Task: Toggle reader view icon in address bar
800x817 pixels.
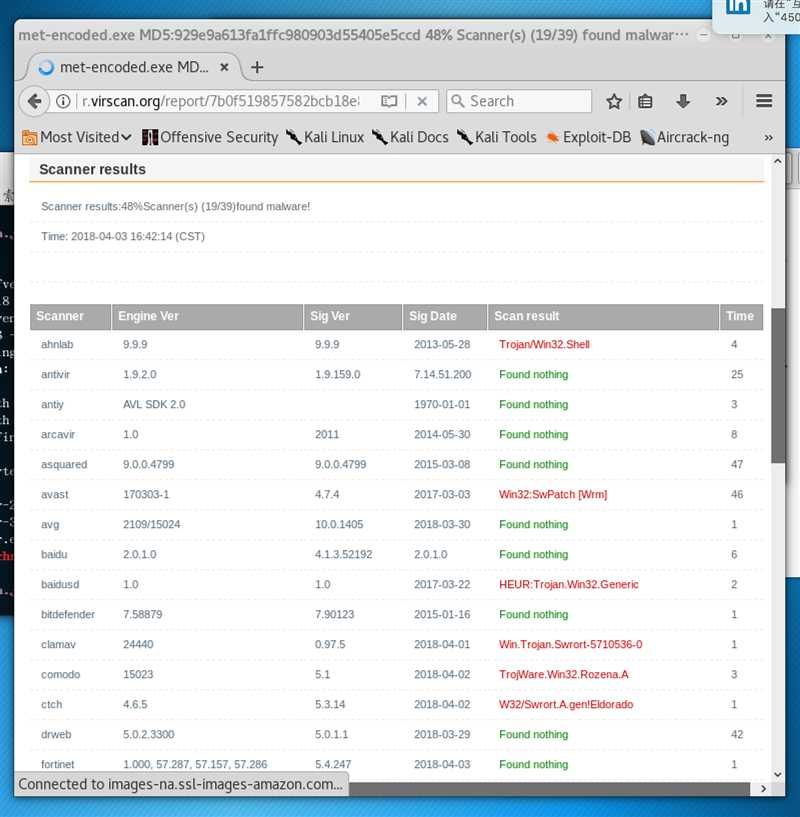Action: [389, 101]
